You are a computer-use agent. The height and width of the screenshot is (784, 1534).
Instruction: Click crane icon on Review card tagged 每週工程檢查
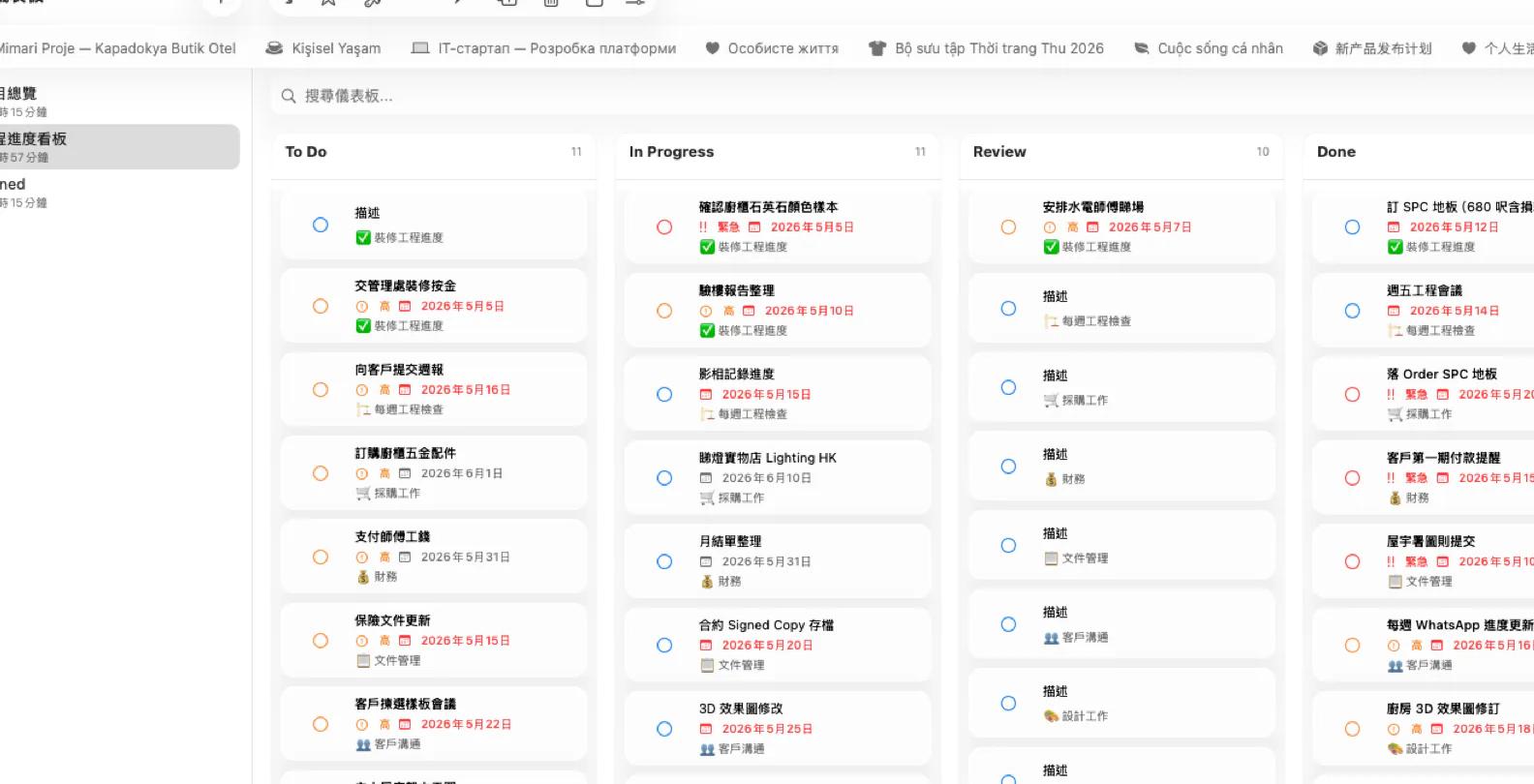[1051, 321]
